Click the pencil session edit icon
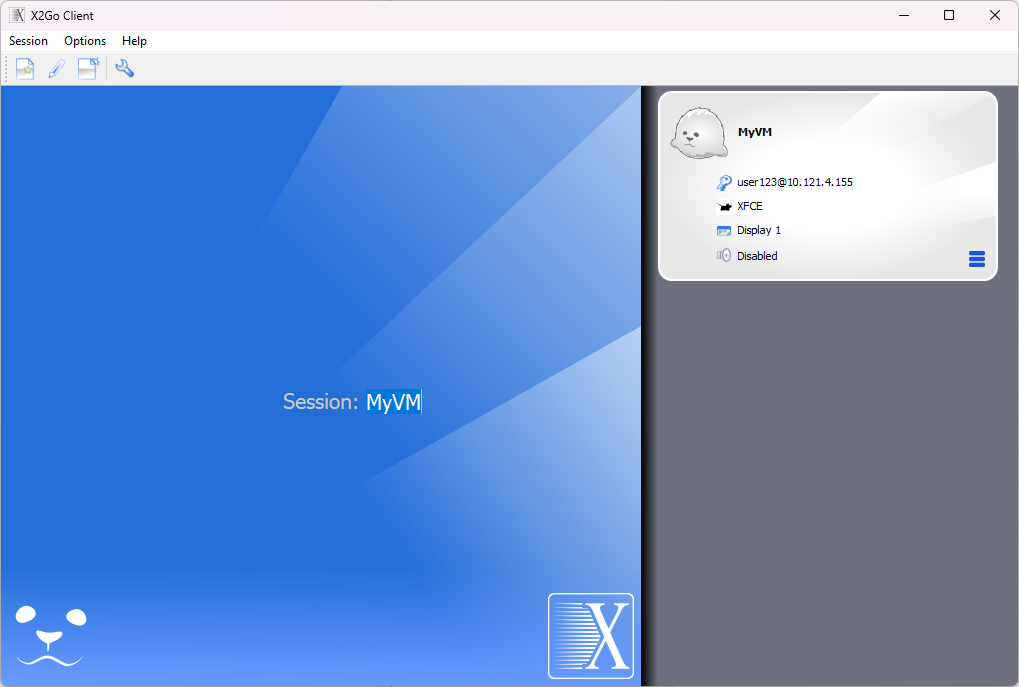 57,69
